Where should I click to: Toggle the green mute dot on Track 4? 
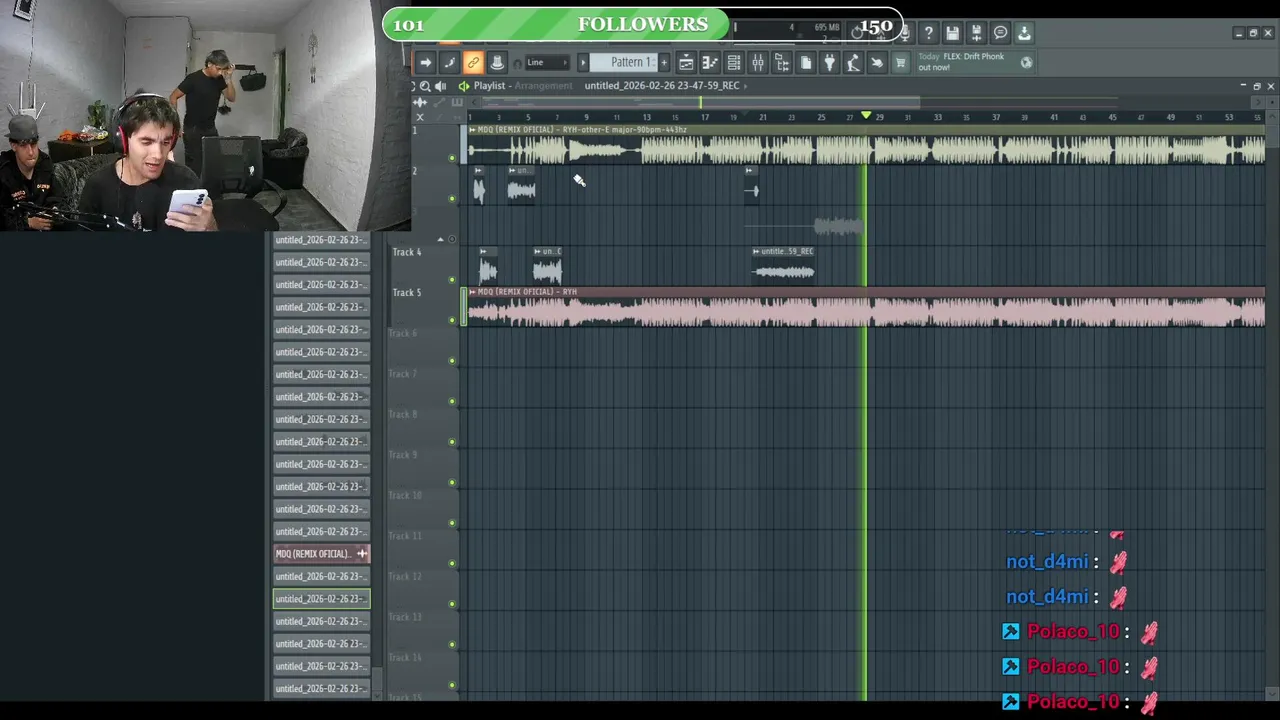click(452, 280)
